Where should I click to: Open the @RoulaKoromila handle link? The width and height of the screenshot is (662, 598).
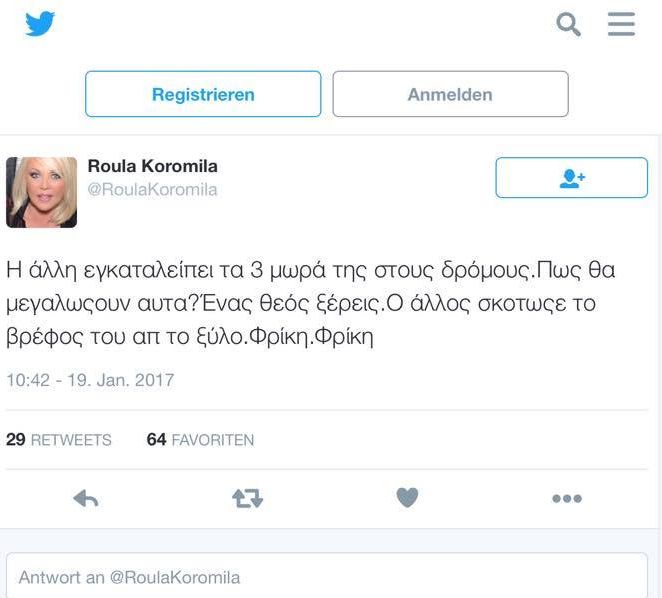coord(152,190)
